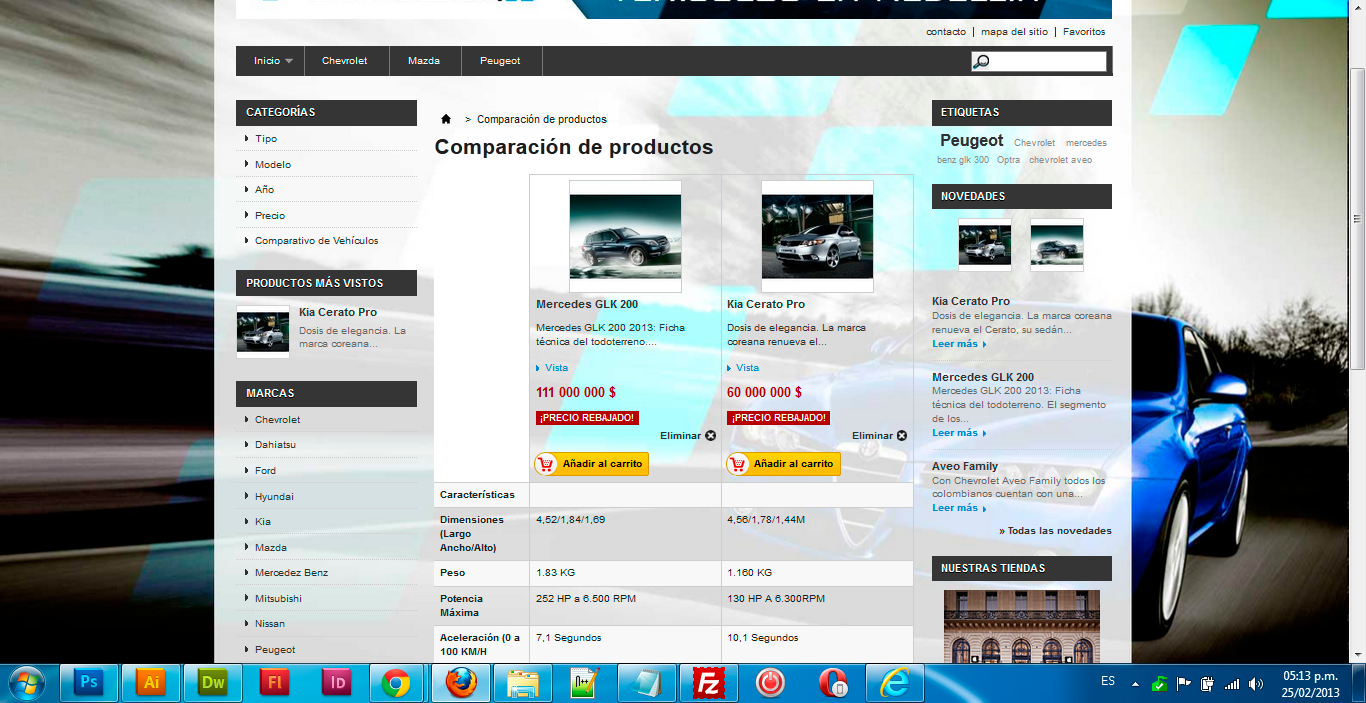Open Peugeot nav menu item

point(500,61)
